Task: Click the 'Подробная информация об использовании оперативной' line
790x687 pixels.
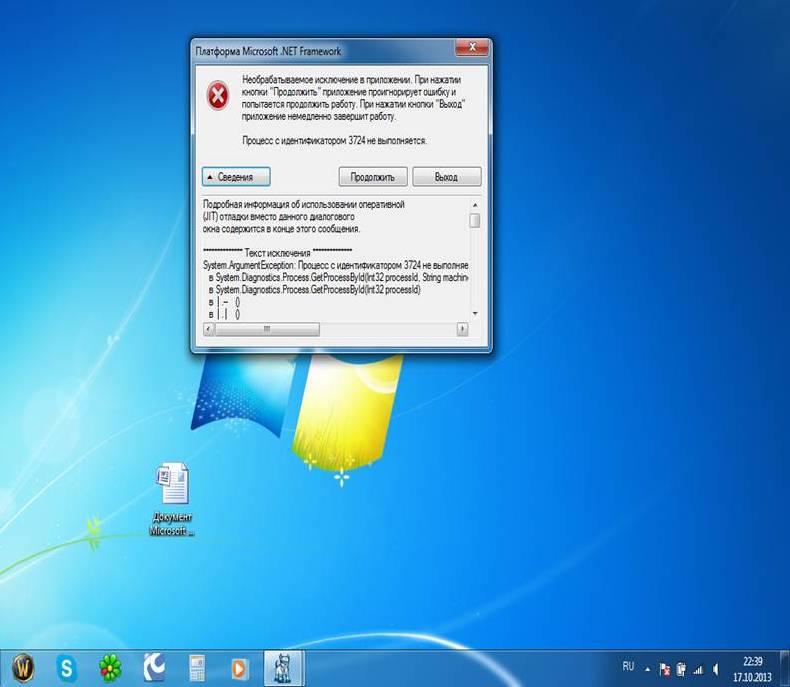Action: tap(304, 204)
